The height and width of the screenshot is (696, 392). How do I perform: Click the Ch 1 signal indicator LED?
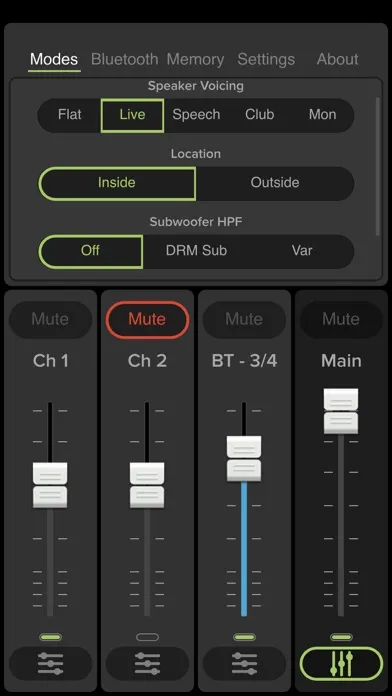click(x=50, y=637)
